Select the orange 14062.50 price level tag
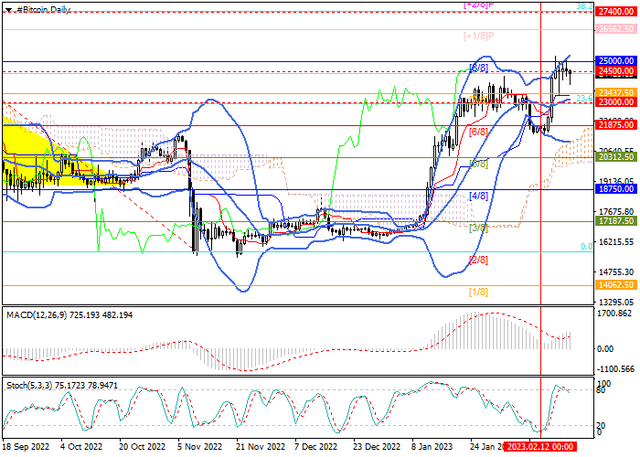Viewport: 640px width, 457px height. pyautogui.click(x=616, y=284)
